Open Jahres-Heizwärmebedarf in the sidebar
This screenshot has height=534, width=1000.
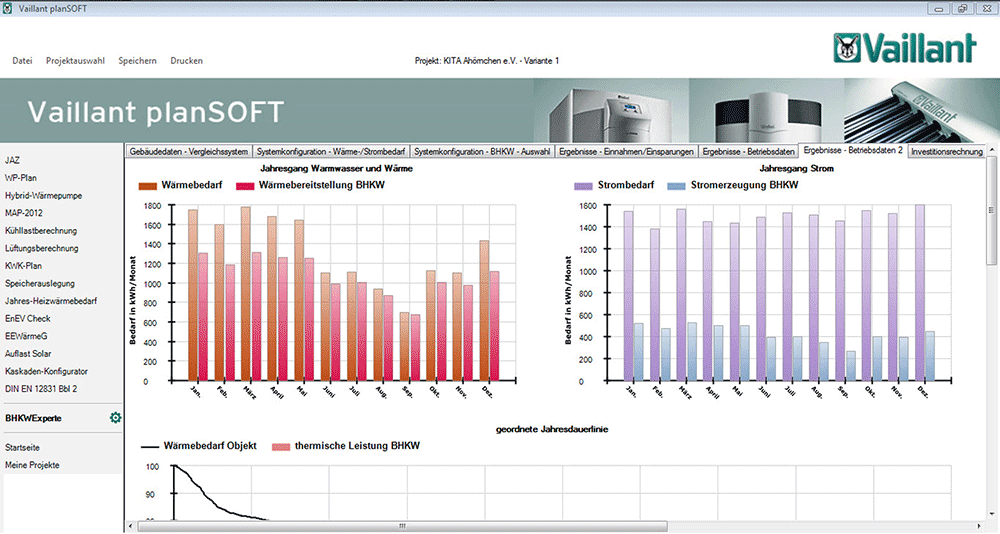point(51,301)
